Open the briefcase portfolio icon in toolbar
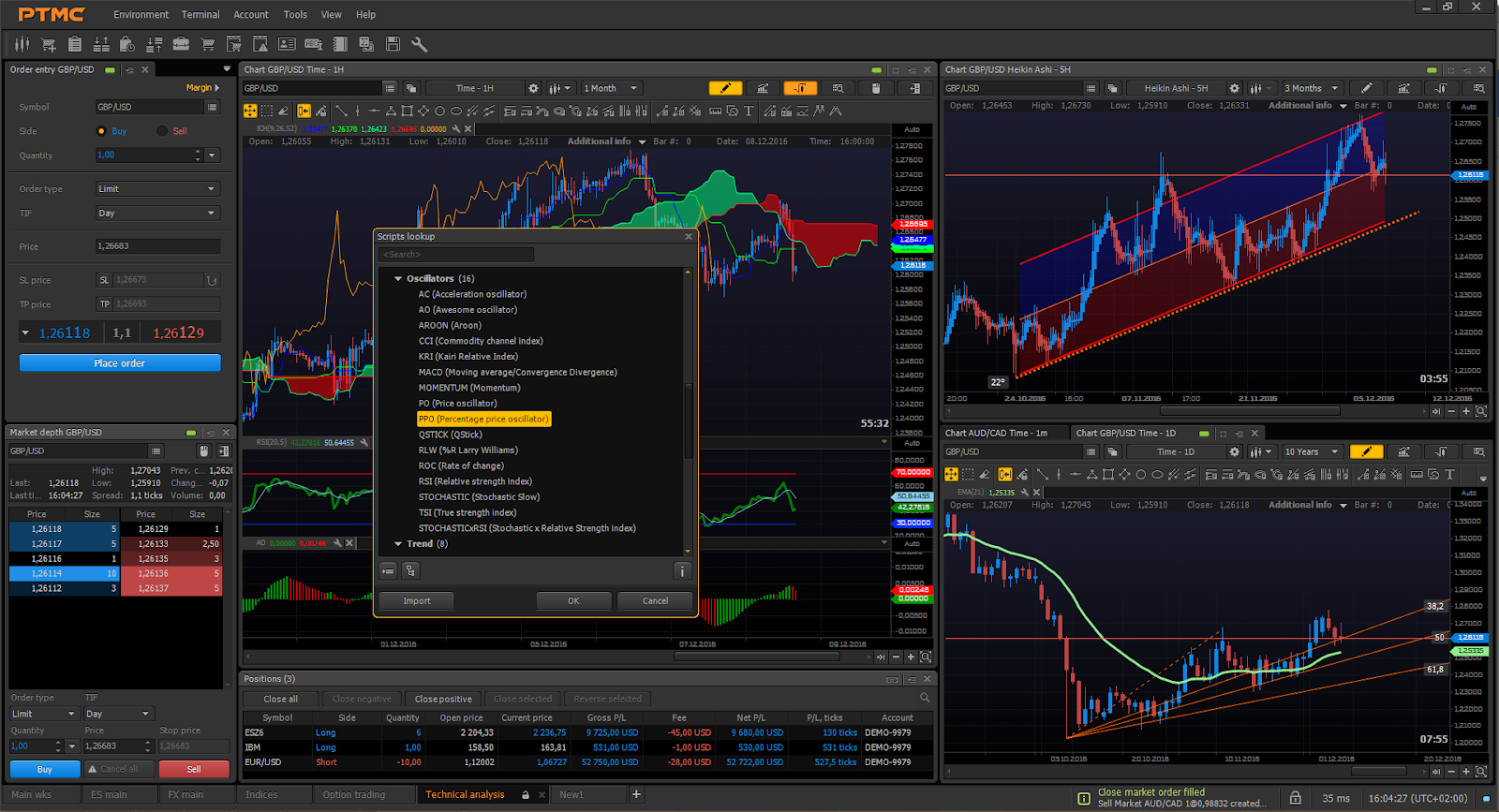The image size is (1499, 812). pyautogui.click(x=181, y=44)
